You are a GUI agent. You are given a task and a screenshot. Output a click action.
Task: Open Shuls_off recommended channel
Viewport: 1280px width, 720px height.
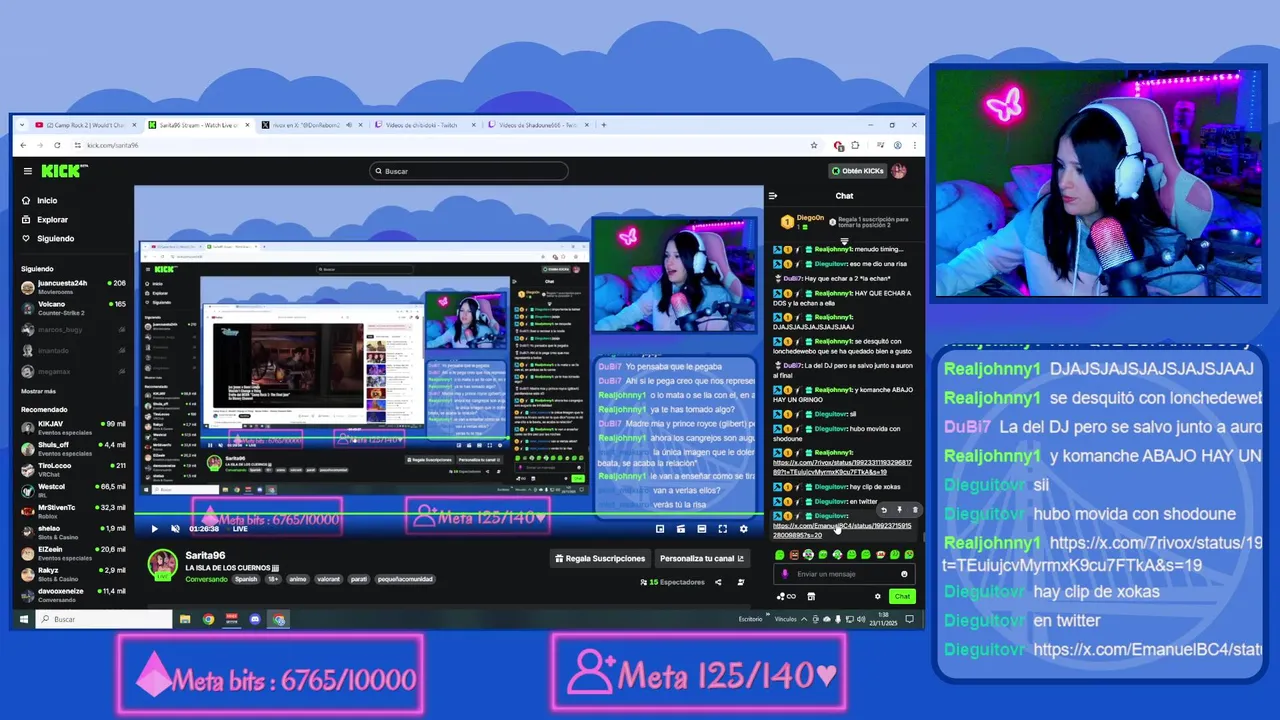pos(74,448)
